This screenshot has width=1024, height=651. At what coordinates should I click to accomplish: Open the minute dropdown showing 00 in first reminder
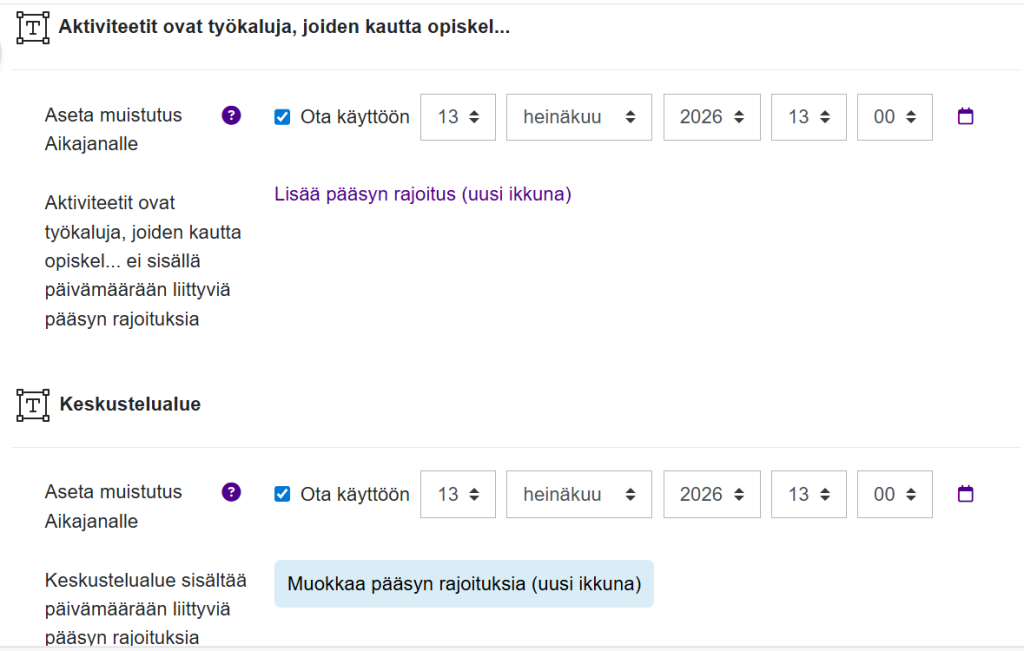coord(894,117)
